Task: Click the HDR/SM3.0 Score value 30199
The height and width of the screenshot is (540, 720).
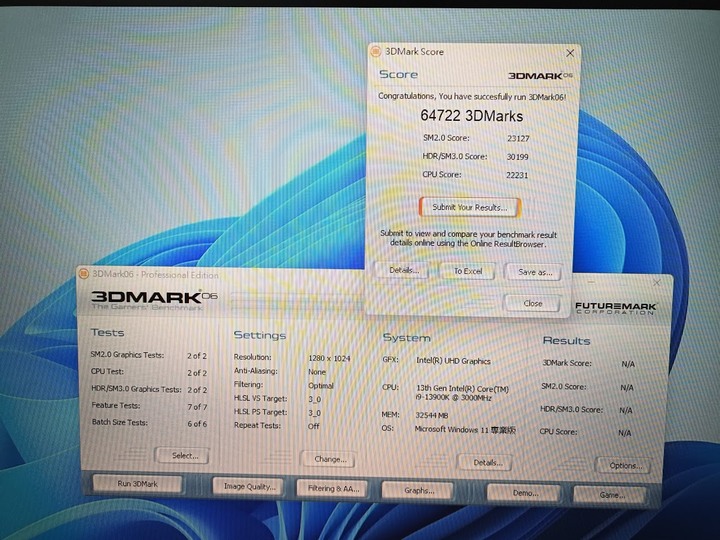Action: (518, 157)
